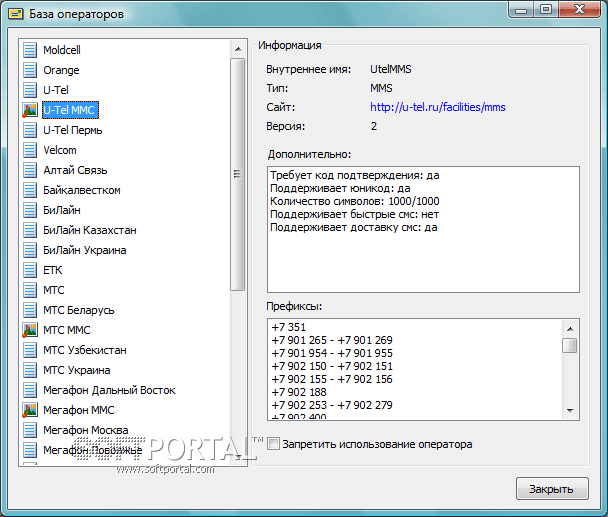
Task: Click the Мегафон Дальний Восток icon
Action: 30,390
